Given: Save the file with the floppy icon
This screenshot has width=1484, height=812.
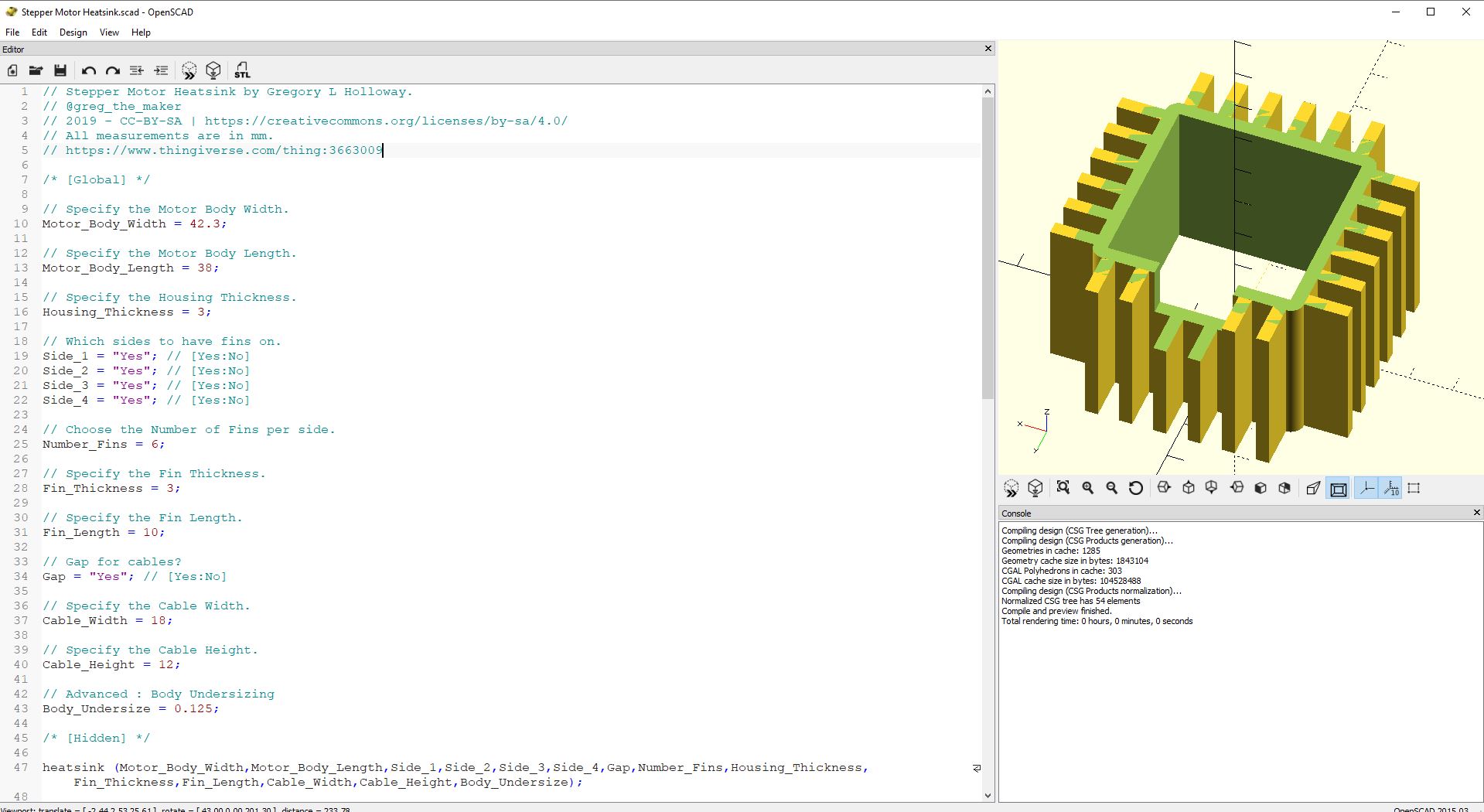Looking at the screenshot, I should (x=60, y=70).
